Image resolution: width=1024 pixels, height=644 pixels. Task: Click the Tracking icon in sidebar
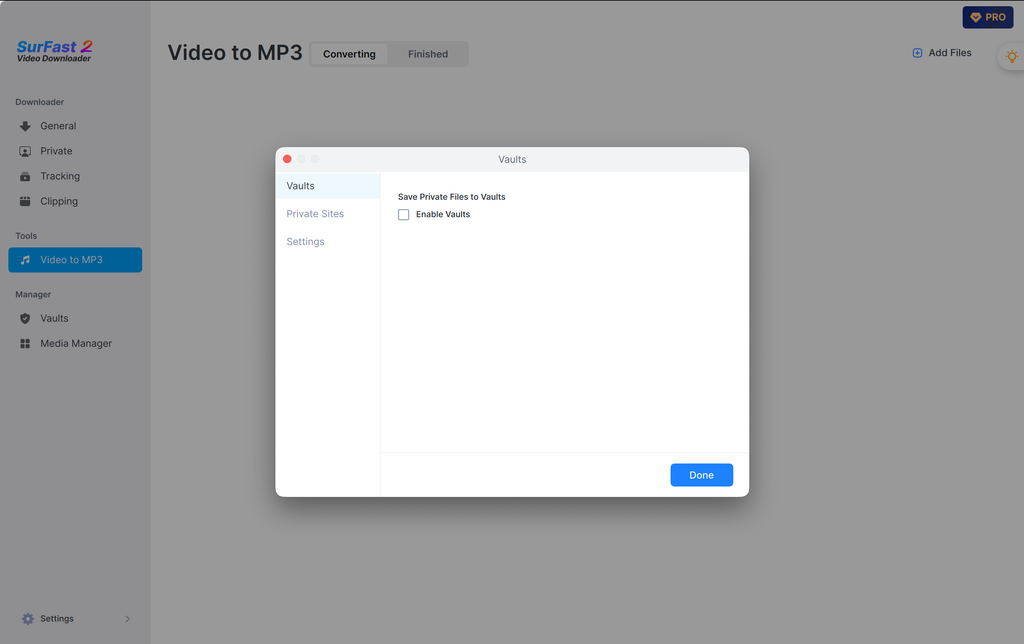[25, 176]
